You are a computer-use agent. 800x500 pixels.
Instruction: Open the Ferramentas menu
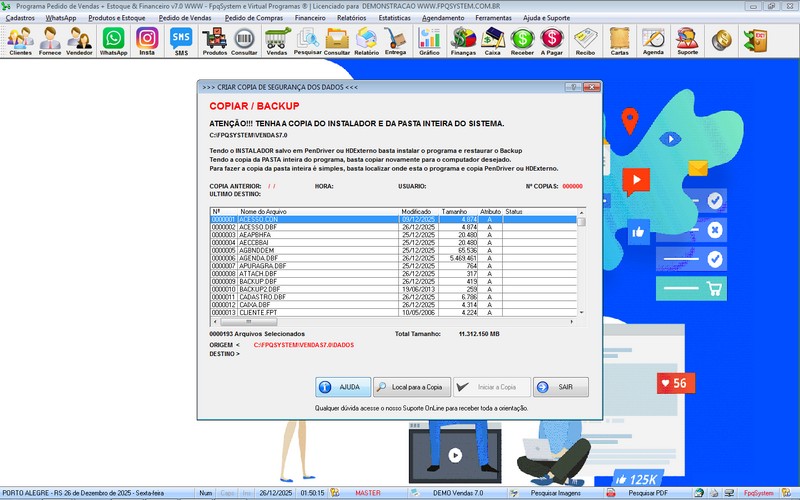point(493,18)
